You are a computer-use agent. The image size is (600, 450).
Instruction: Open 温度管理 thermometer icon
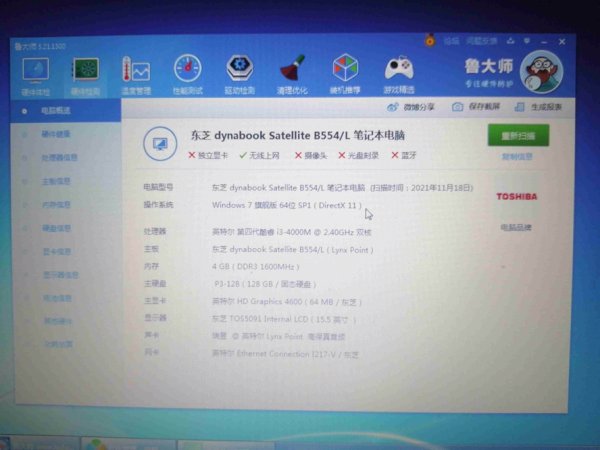[x=136, y=69]
